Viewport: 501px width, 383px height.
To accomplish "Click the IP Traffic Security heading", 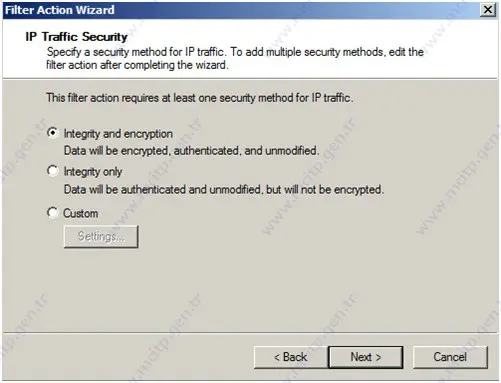I will click(x=76, y=37).
